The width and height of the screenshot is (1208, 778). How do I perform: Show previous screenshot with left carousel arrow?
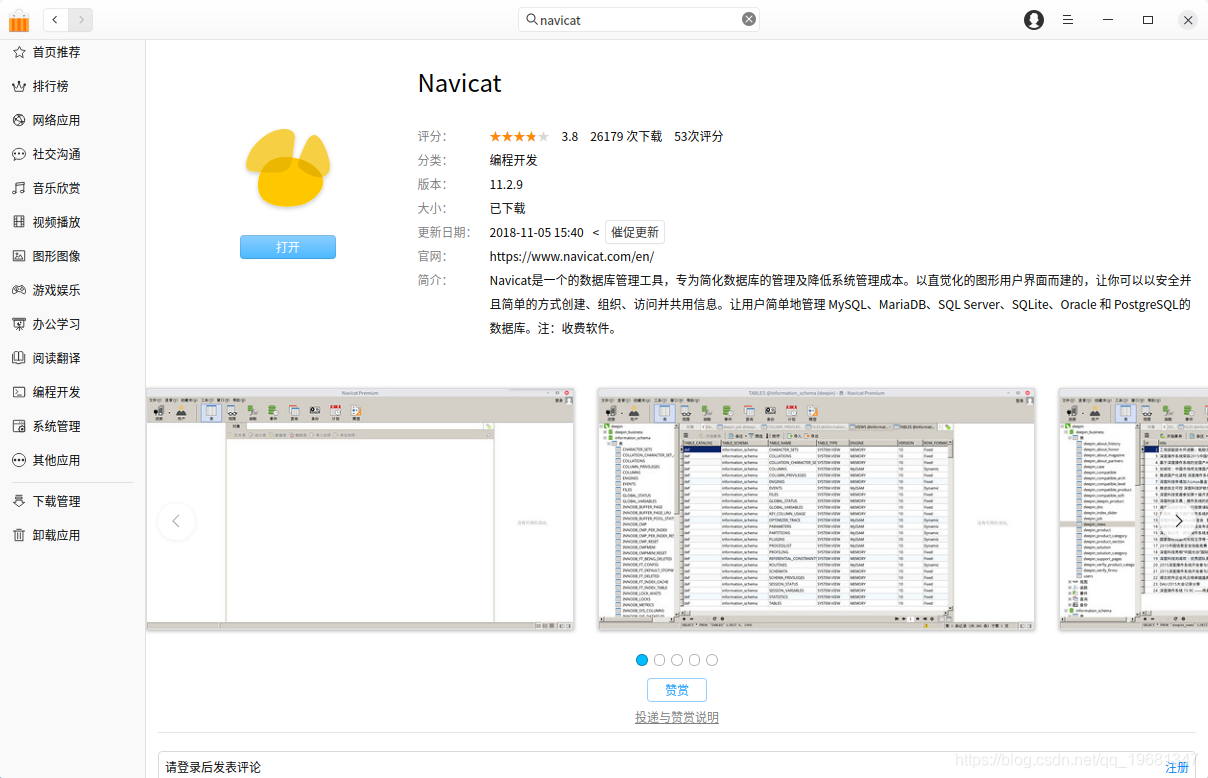[177, 521]
